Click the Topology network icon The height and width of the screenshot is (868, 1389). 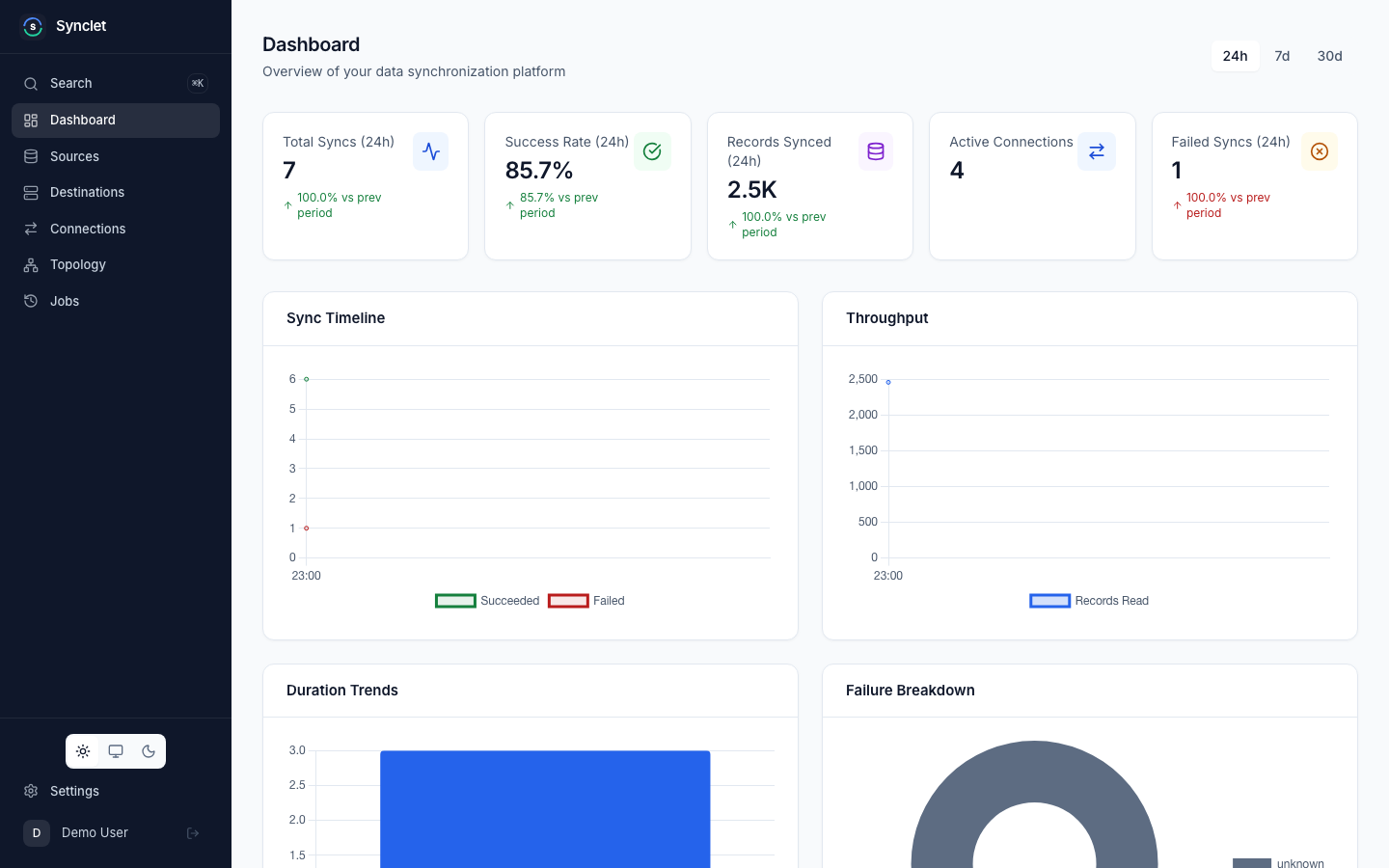pos(31,265)
